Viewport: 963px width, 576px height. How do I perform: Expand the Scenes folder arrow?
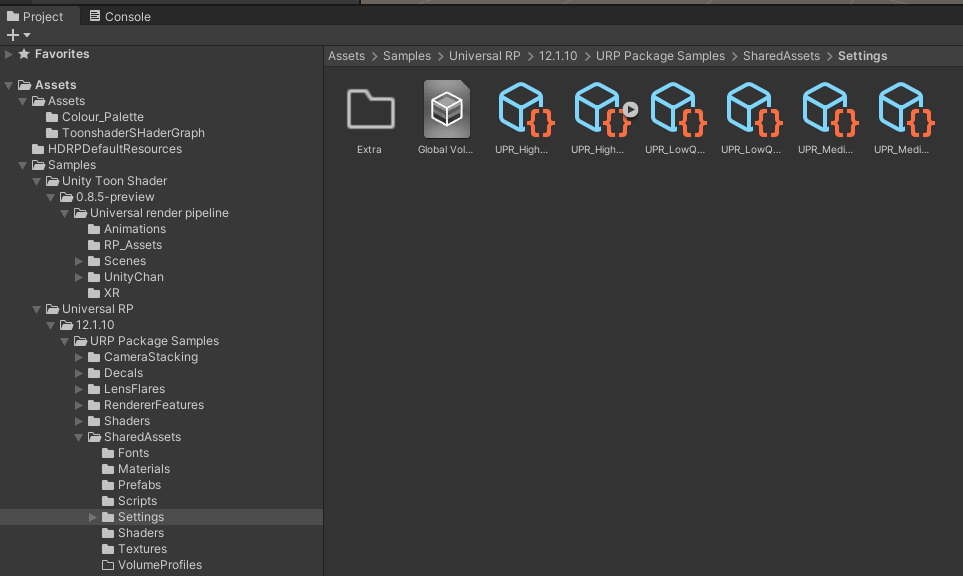(x=79, y=261)
